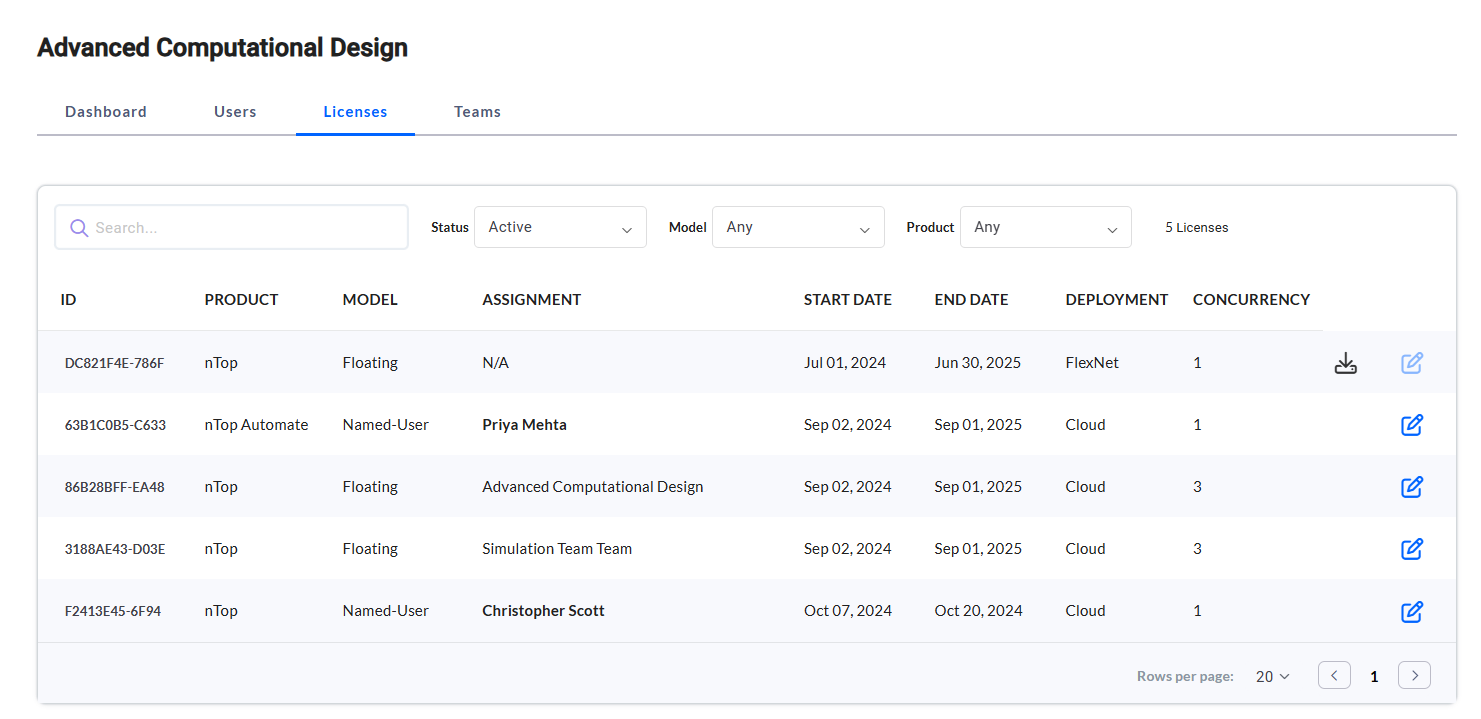Viewport: 1481px width, 719px height.
Task: Open Christopher Scott's assignment link
Action: [543, 611]
